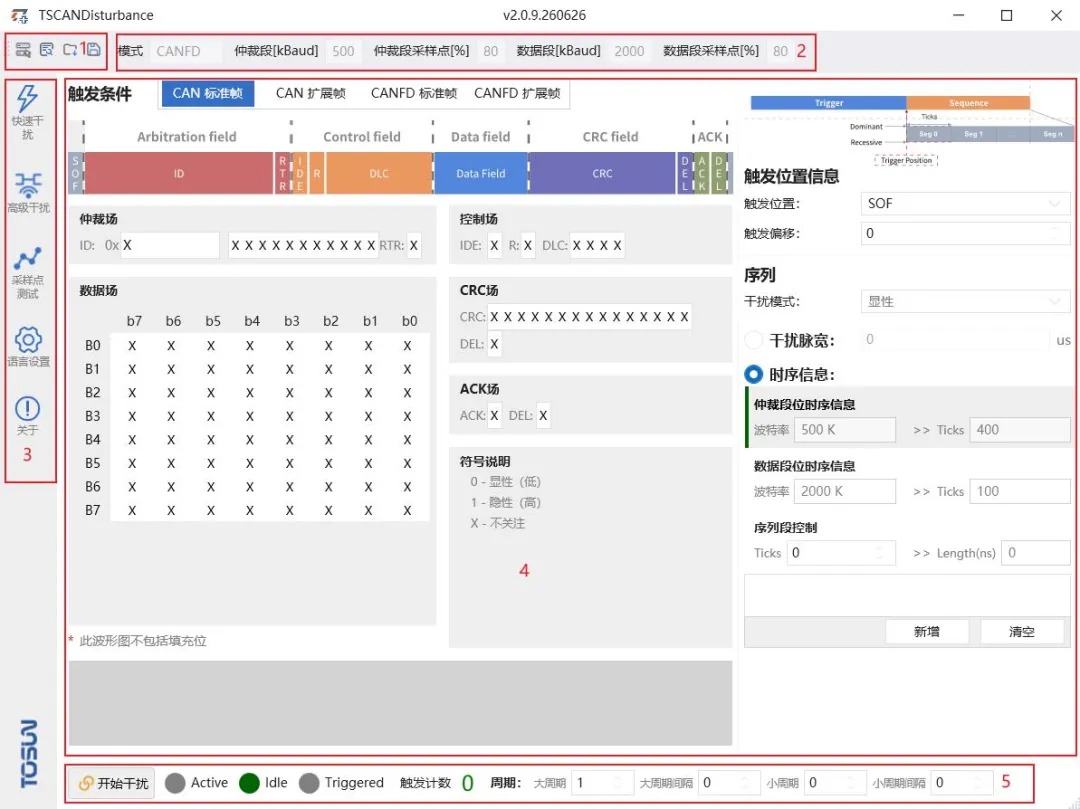Image resolution: width=1080 pixels, height=809 pixels.
Task: Click data cell B7 b0
Action: point(408,510)
